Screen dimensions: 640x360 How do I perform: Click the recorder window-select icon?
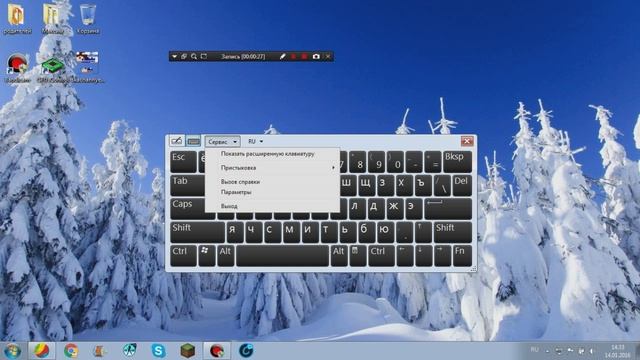(184, 56)
